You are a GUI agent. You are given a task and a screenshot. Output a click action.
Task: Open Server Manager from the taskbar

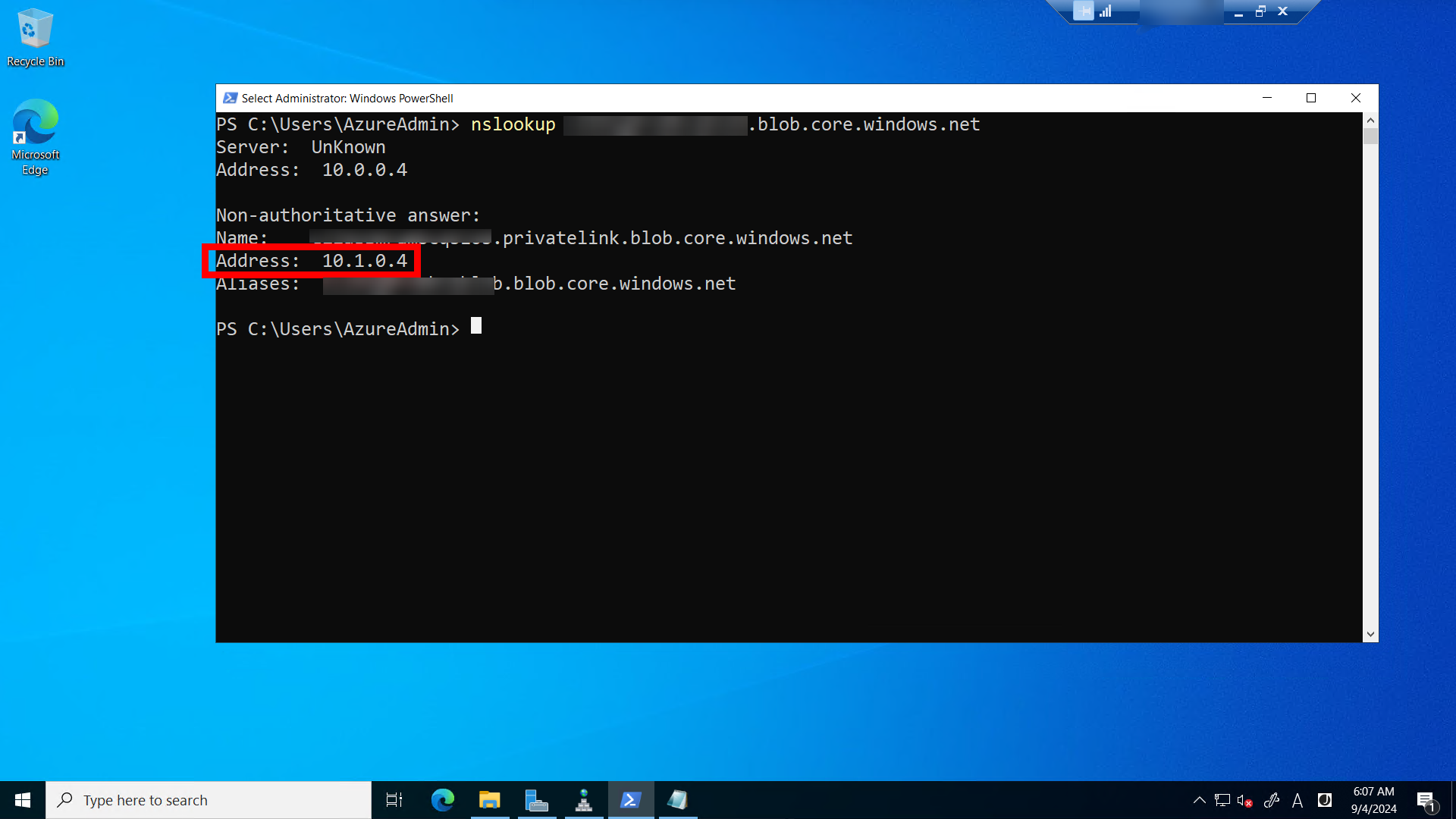tap(537, 800)
